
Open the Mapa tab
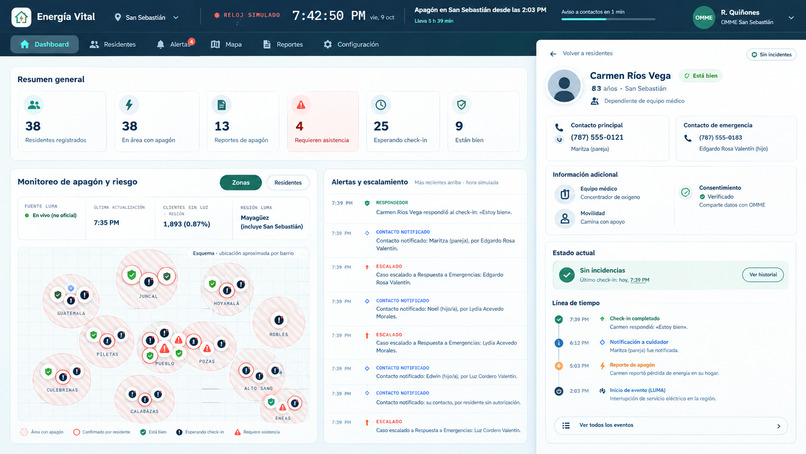click(x=226, y=44)
